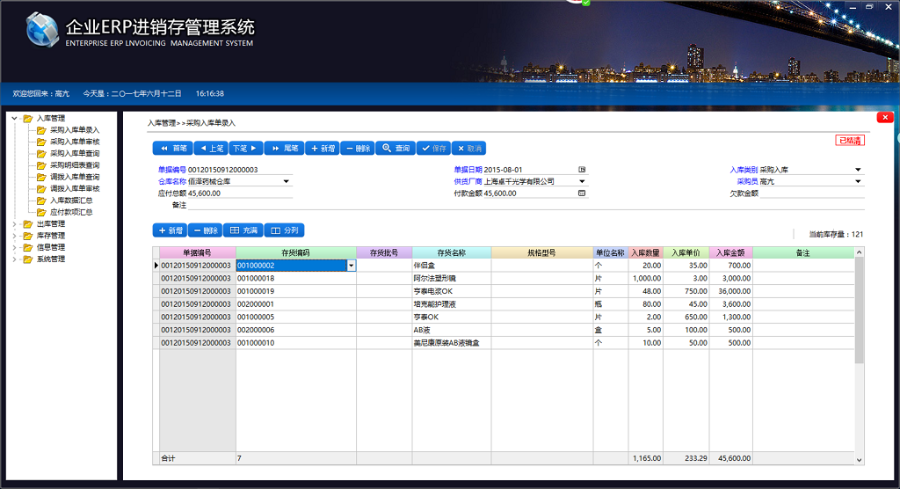Click the 取消 (cancel) button

click(469, 148)
